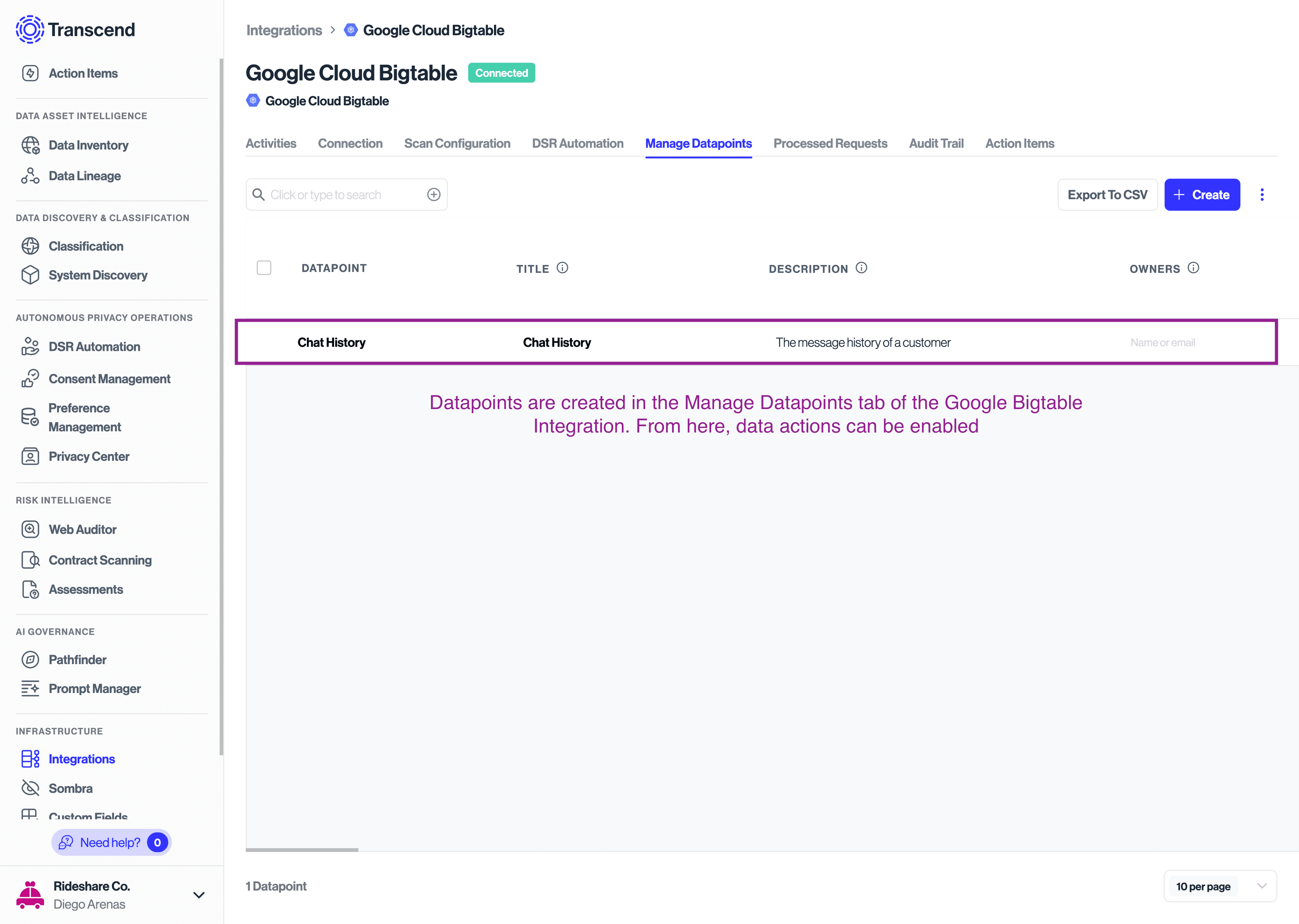Click the search magnifier icon
The height and width of the screenshot is (924, 1299).
[259, 195]
